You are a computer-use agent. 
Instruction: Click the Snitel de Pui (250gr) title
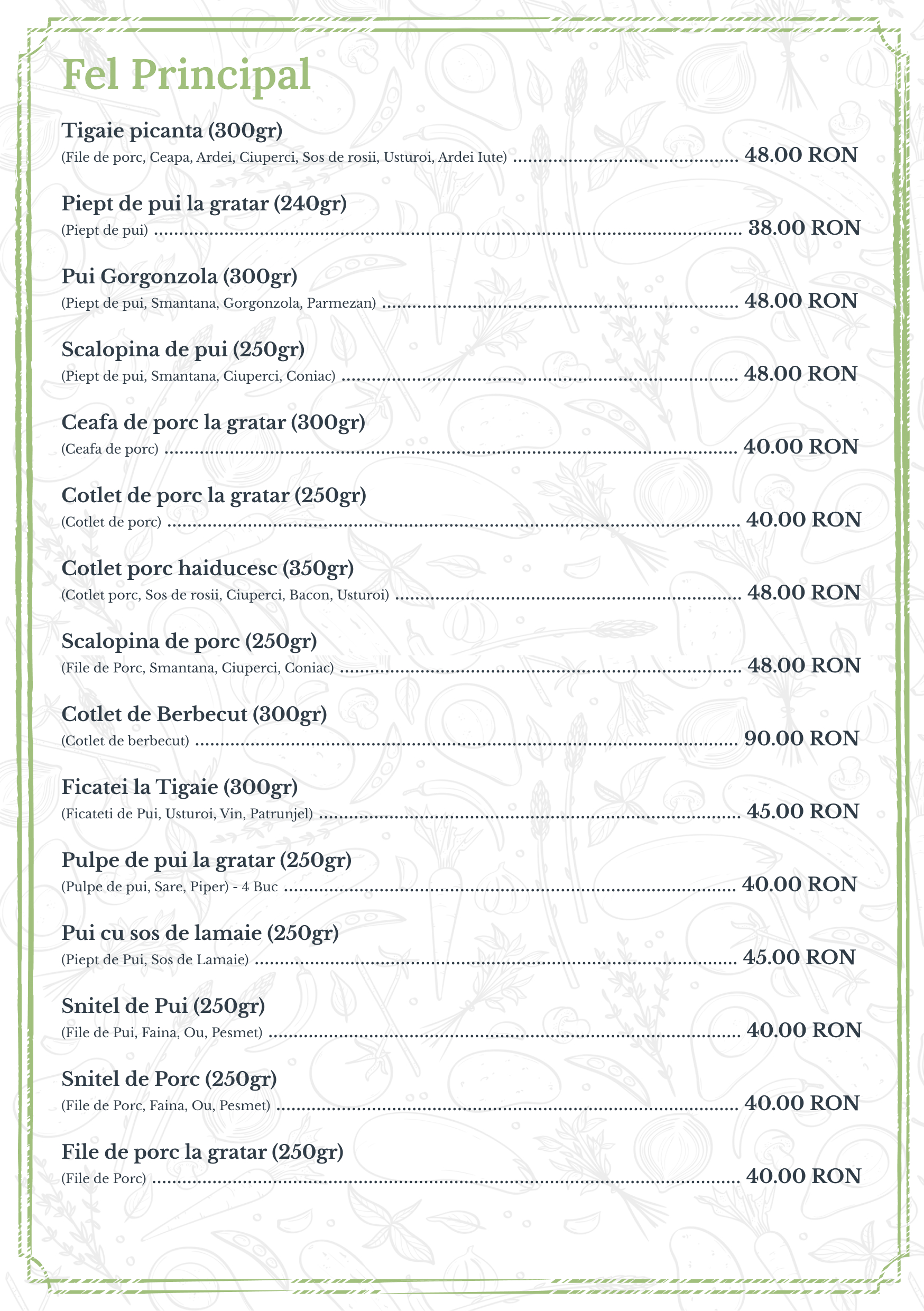tap(163, 1006)
